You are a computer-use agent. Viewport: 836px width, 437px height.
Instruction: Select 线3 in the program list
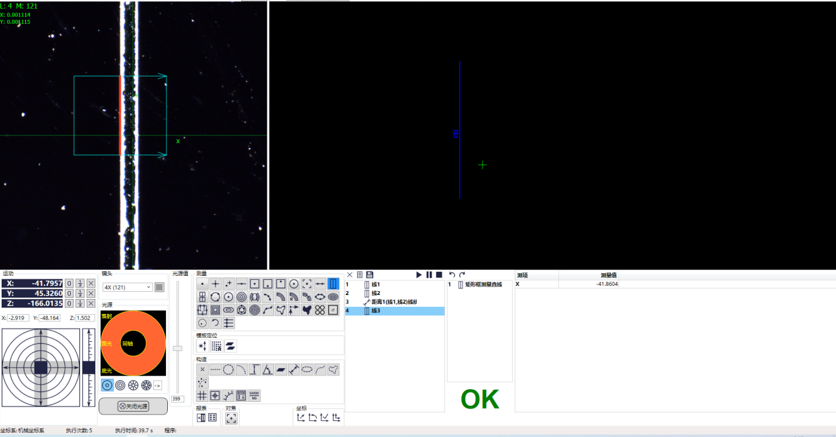(376, 311)
